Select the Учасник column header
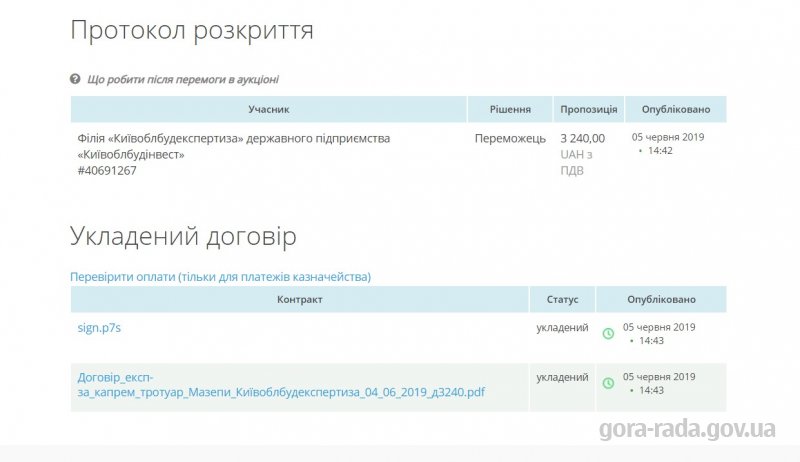Viewport: 800px width, 462px height. tap(269, 109)
